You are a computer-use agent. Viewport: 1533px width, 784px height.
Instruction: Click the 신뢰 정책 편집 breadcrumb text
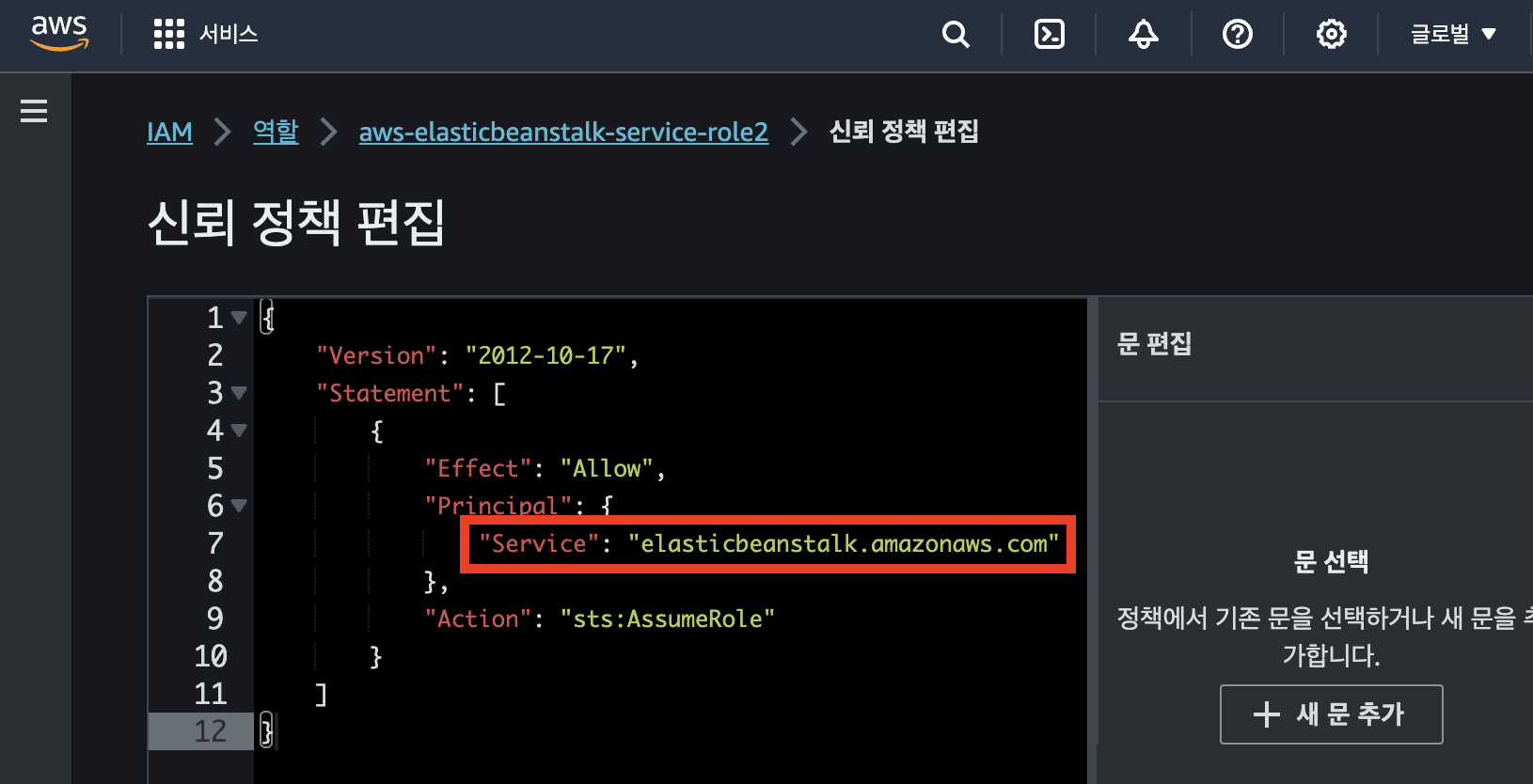904,131
